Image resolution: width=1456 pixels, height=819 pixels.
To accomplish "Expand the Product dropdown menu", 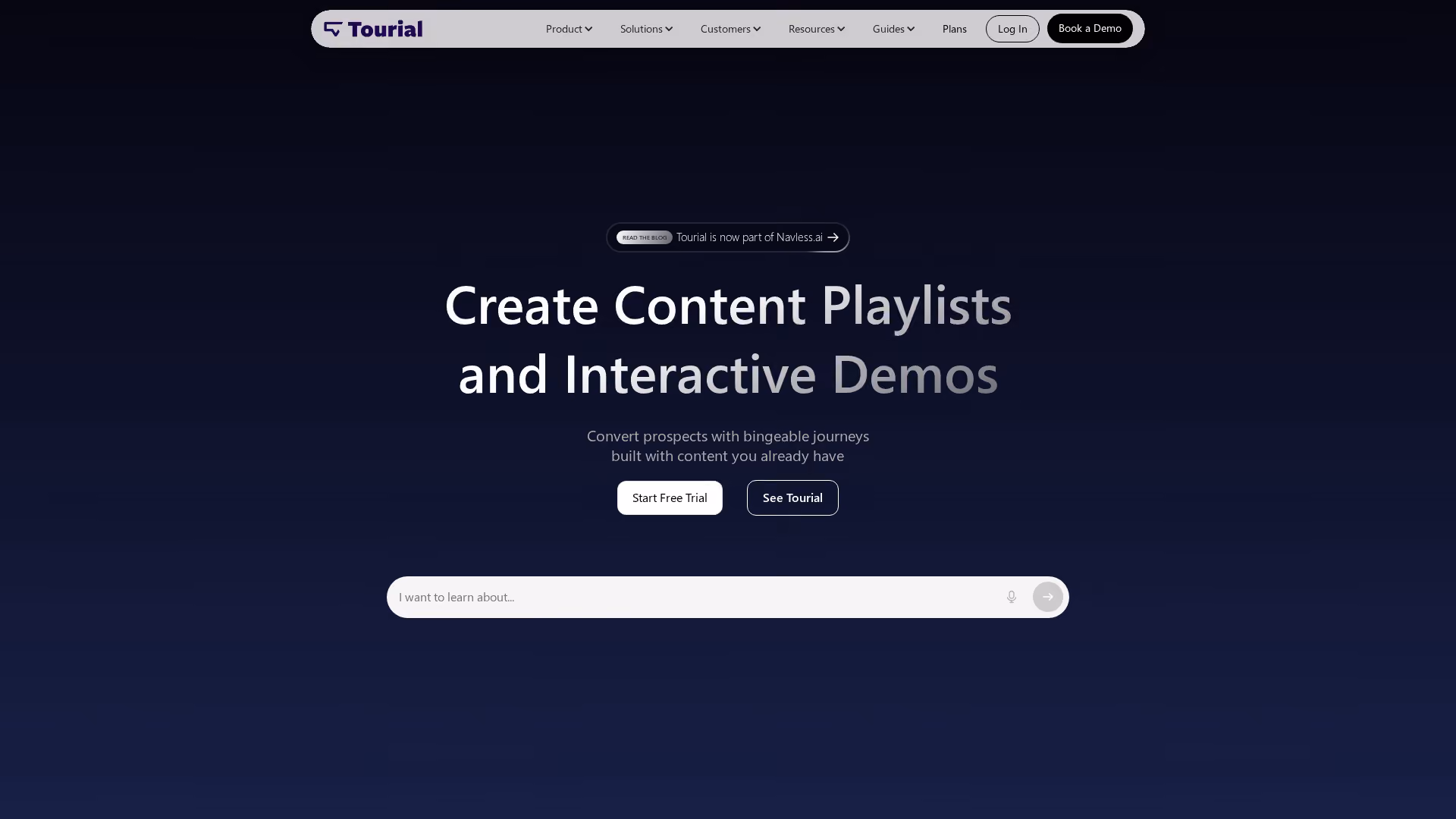I will coord(569,29).
